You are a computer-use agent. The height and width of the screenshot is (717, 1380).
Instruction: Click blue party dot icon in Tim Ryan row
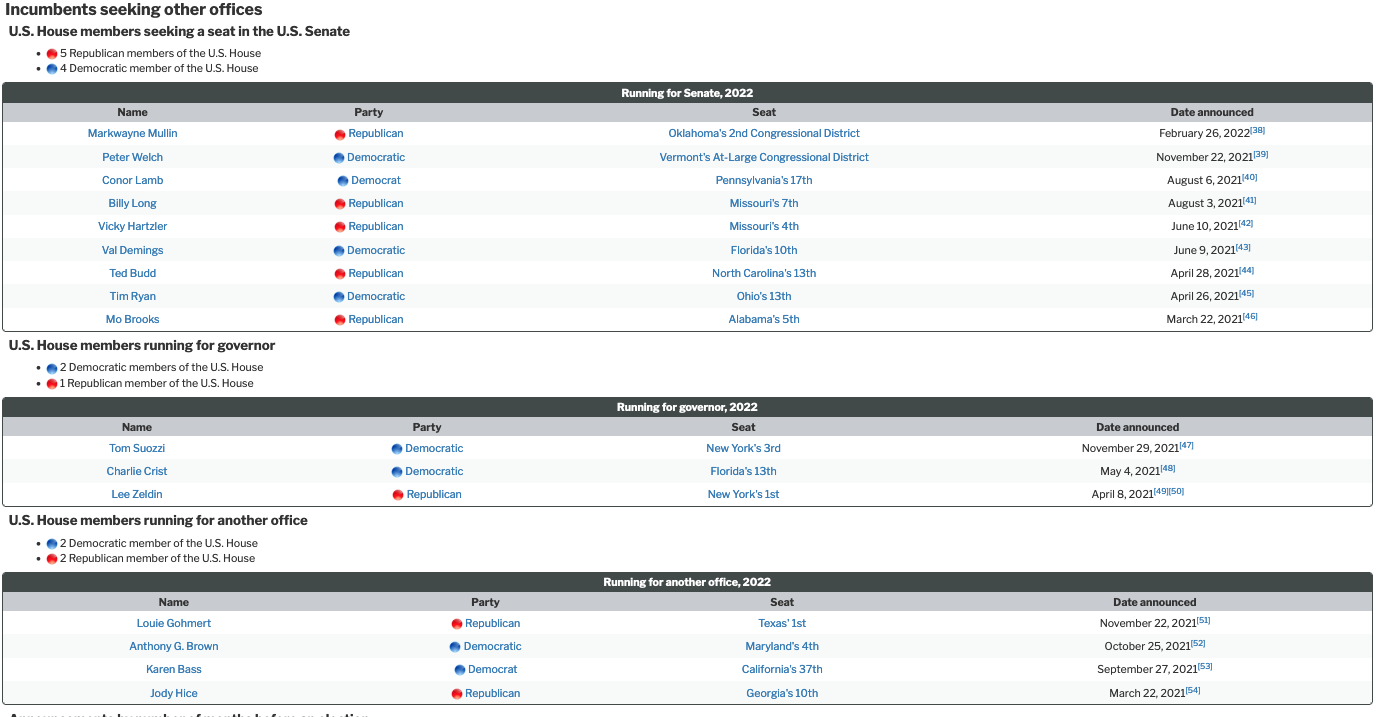pos(339,297)
